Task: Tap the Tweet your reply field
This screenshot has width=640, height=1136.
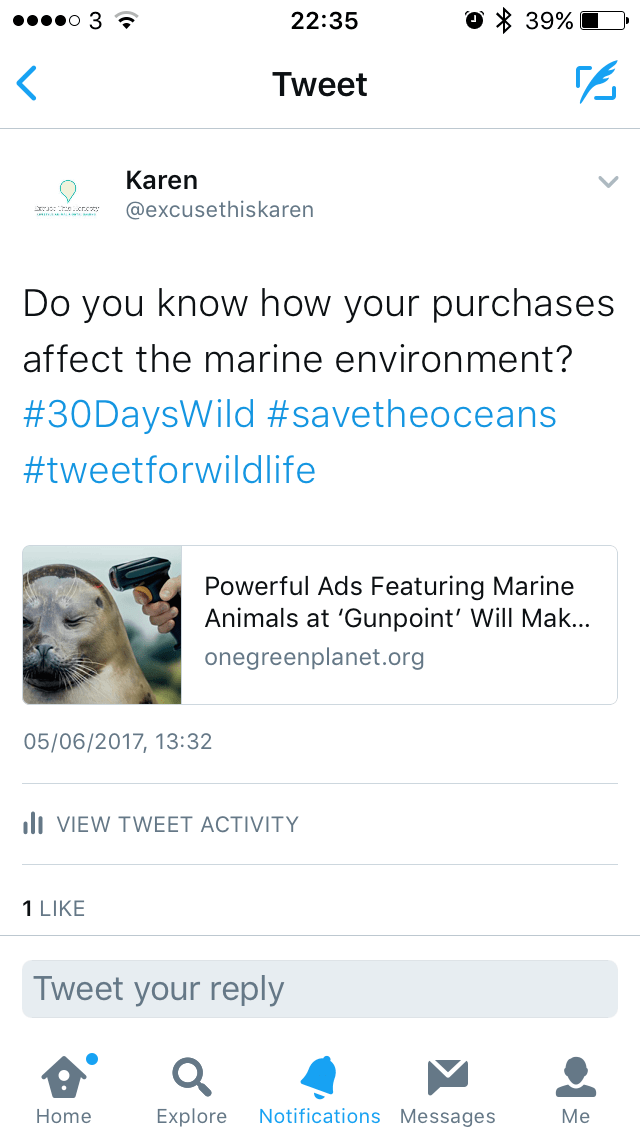Action: [x=320, y=989]
